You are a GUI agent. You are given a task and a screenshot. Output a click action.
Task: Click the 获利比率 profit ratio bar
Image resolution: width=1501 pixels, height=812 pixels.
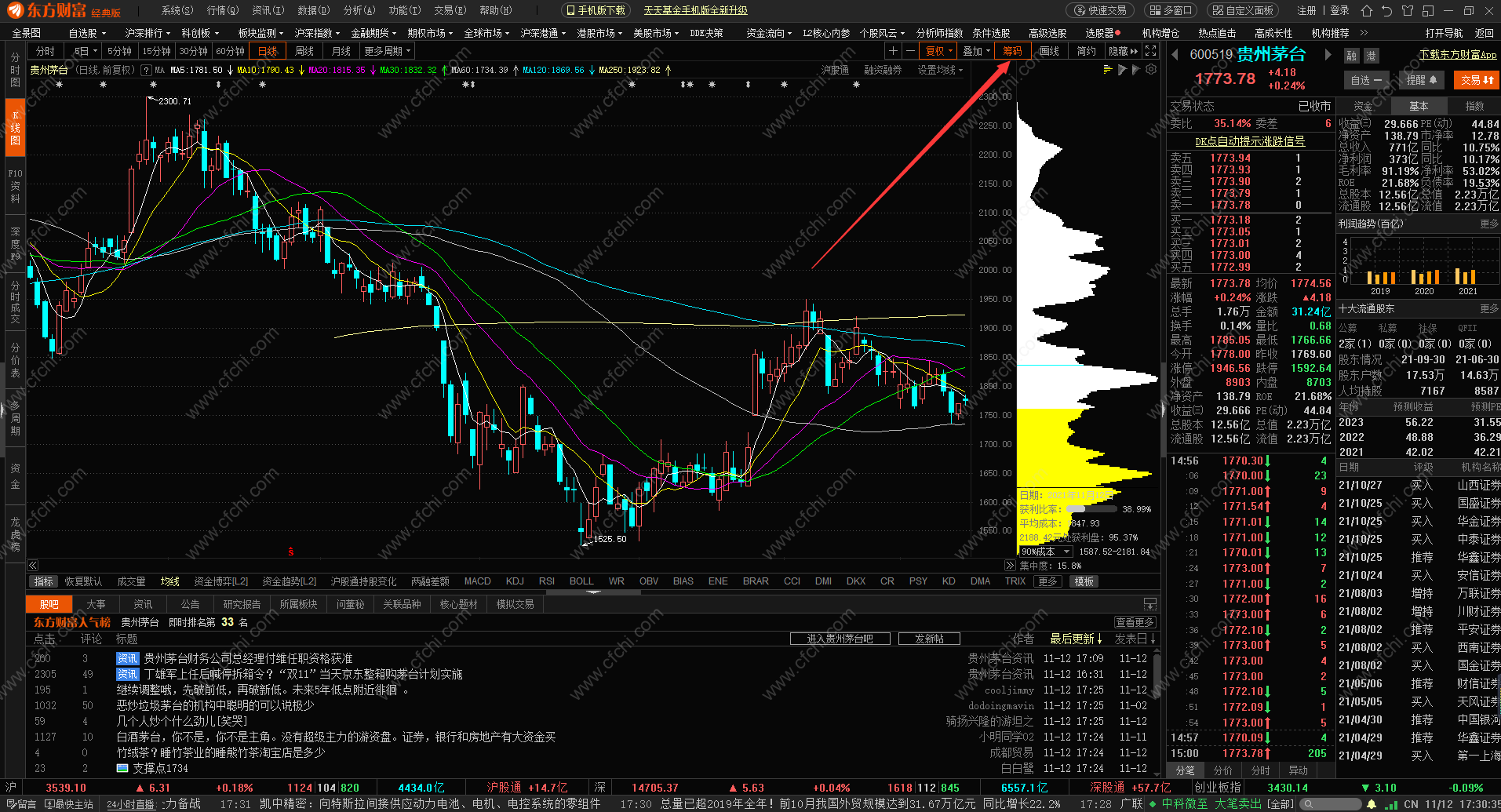(x=1091, y=509)
